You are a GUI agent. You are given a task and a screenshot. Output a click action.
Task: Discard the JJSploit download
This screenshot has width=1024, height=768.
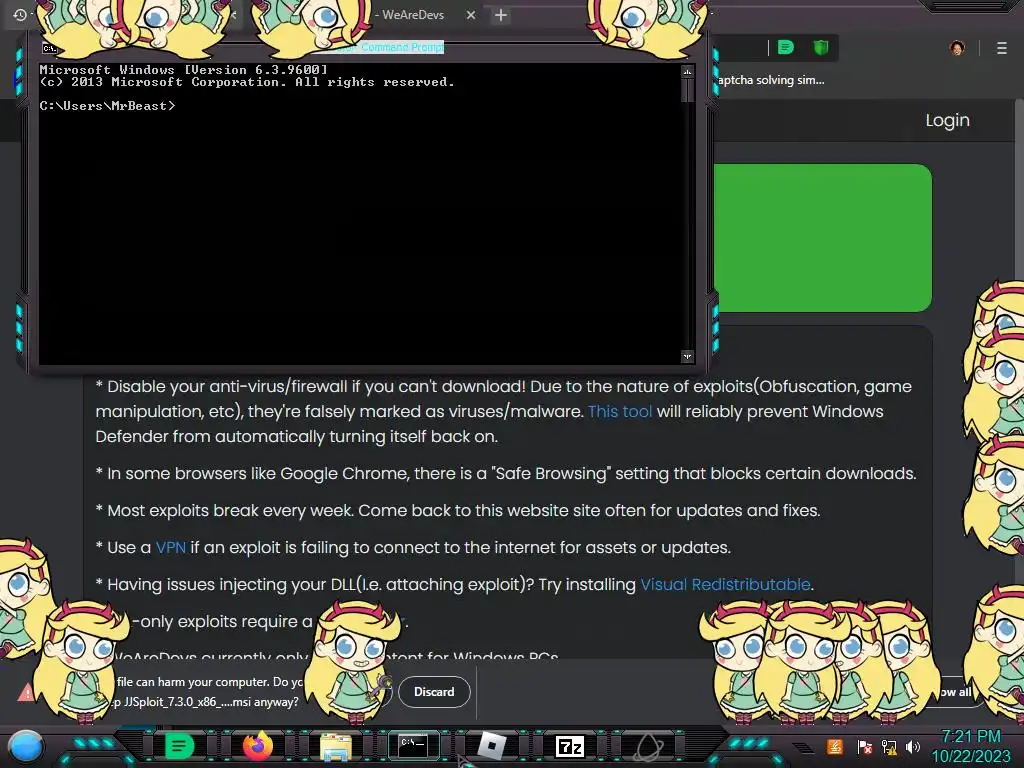pyautogui.click(x=434, y=692)
